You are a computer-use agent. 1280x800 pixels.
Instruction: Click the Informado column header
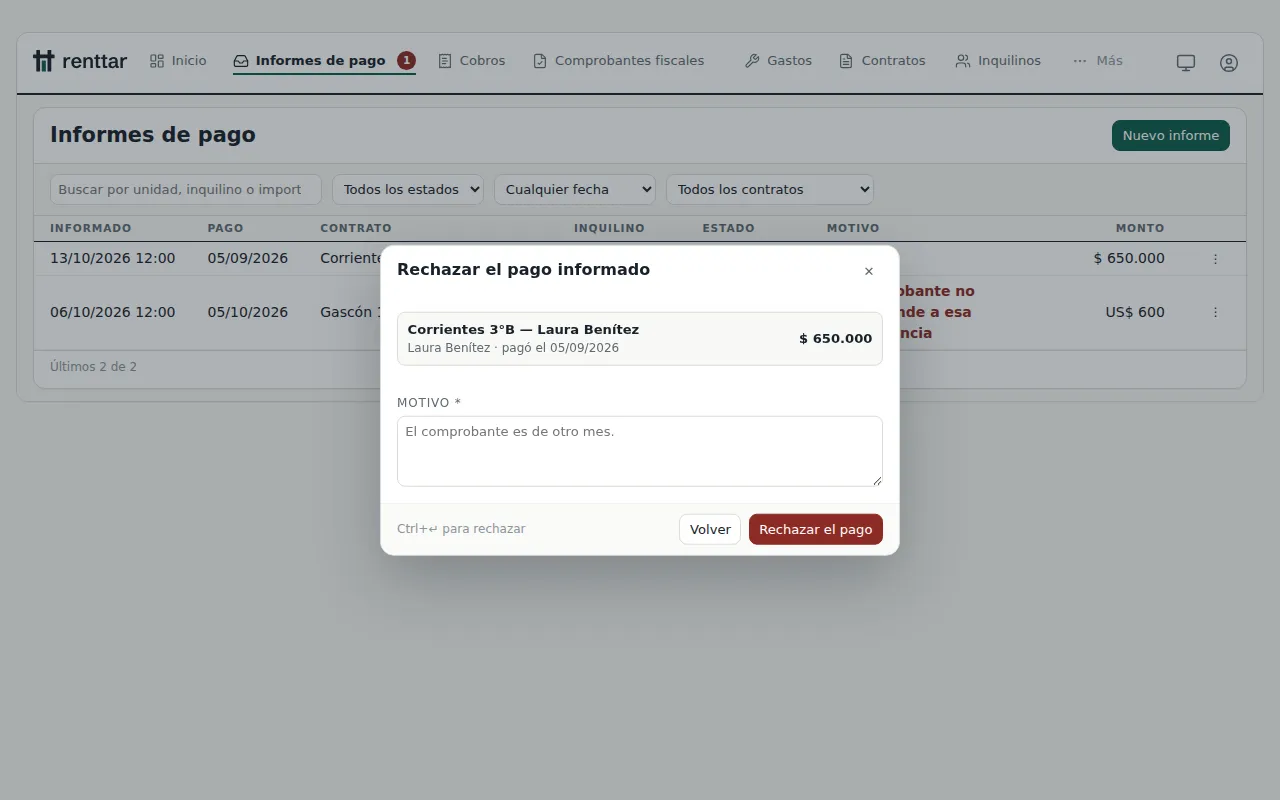pyautogui.click(x=91, y=228)
